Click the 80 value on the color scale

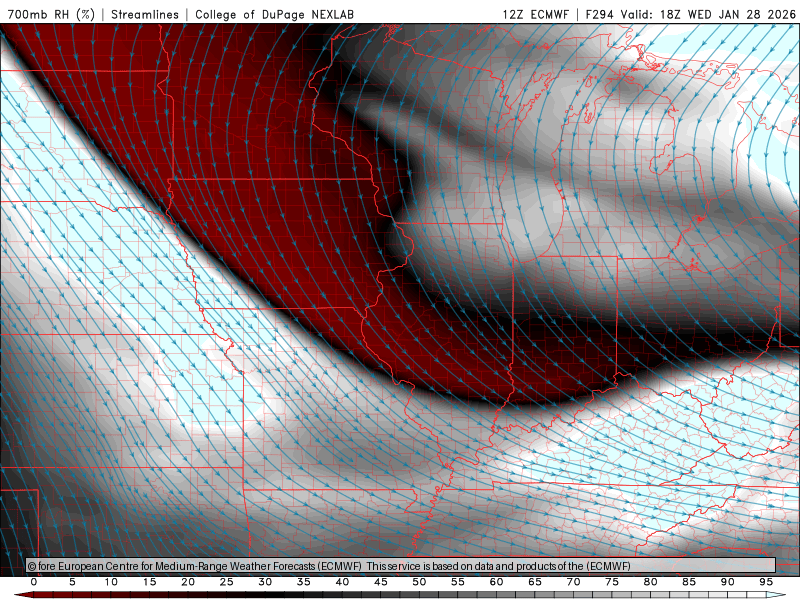tap(651, 582)
